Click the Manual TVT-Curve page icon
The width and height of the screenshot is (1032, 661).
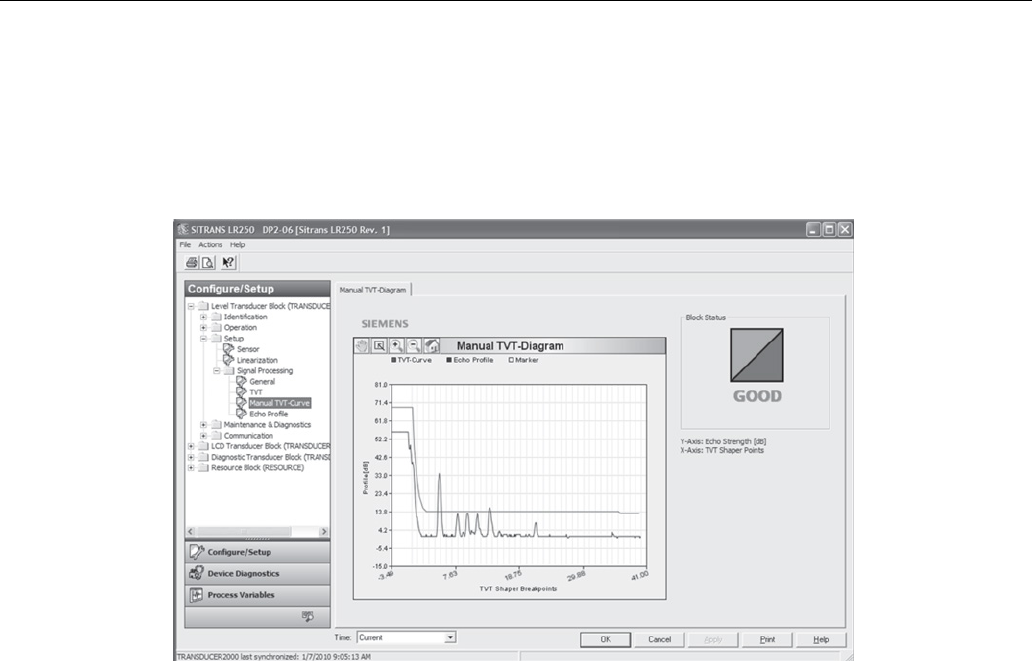pyautogui.click(x=242, y=403)
